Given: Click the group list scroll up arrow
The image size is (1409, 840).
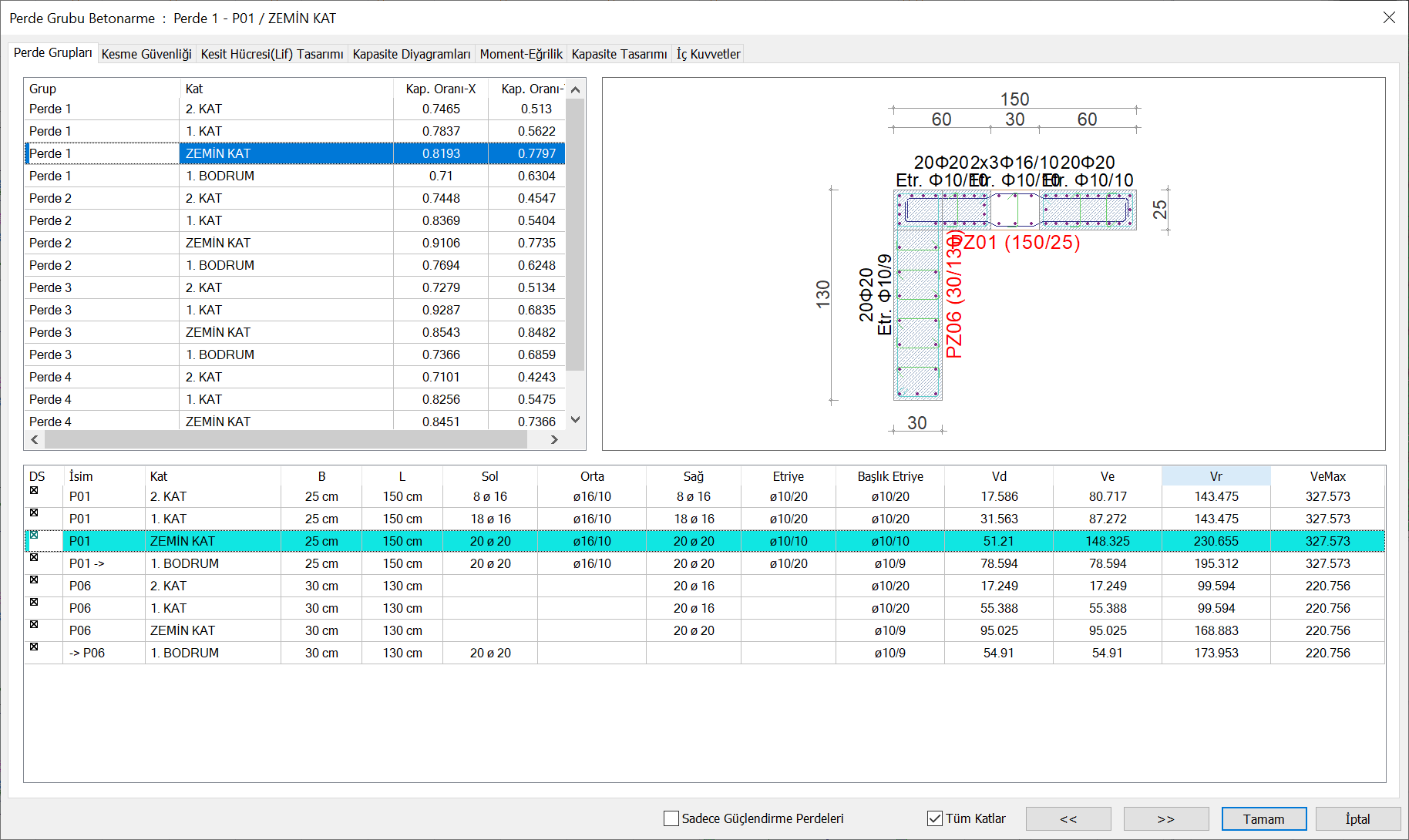Looking at the screenshot, I should click(x=575, y=89).
